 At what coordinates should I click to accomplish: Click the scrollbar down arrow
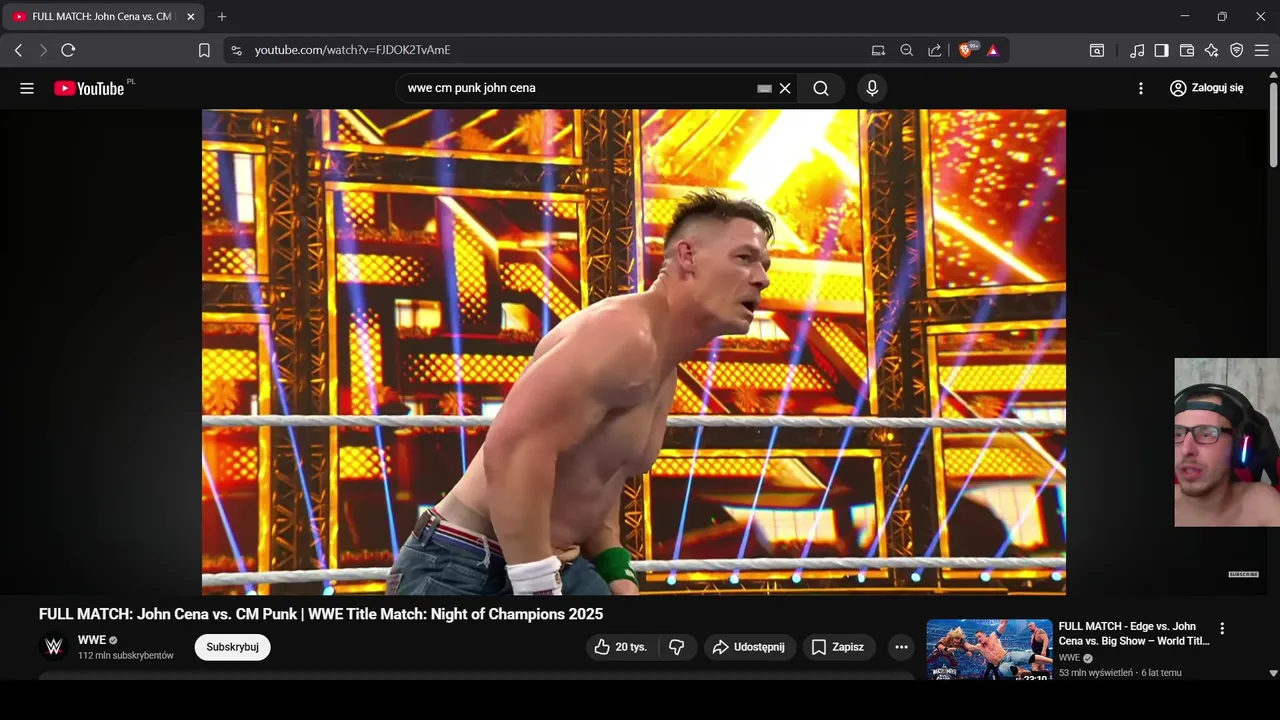1273,674
